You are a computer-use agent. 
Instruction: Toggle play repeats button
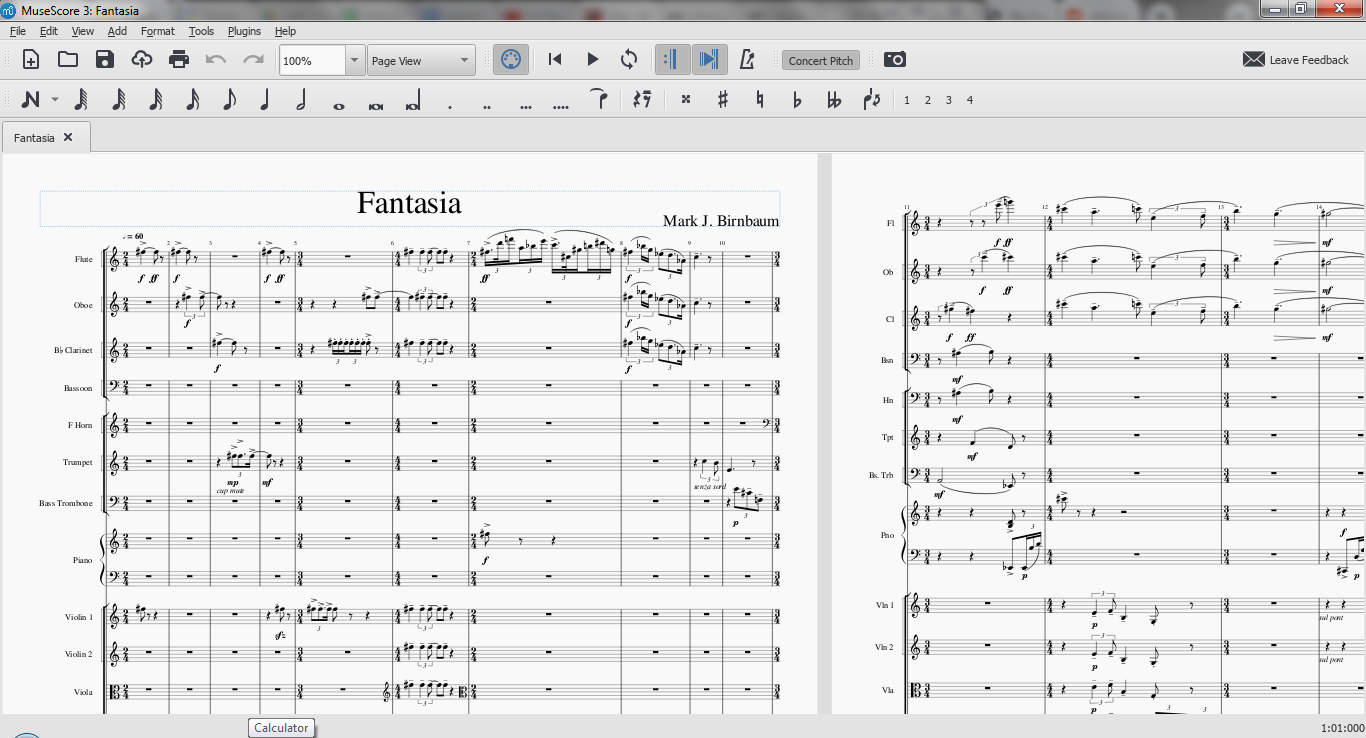click(672, 60)
